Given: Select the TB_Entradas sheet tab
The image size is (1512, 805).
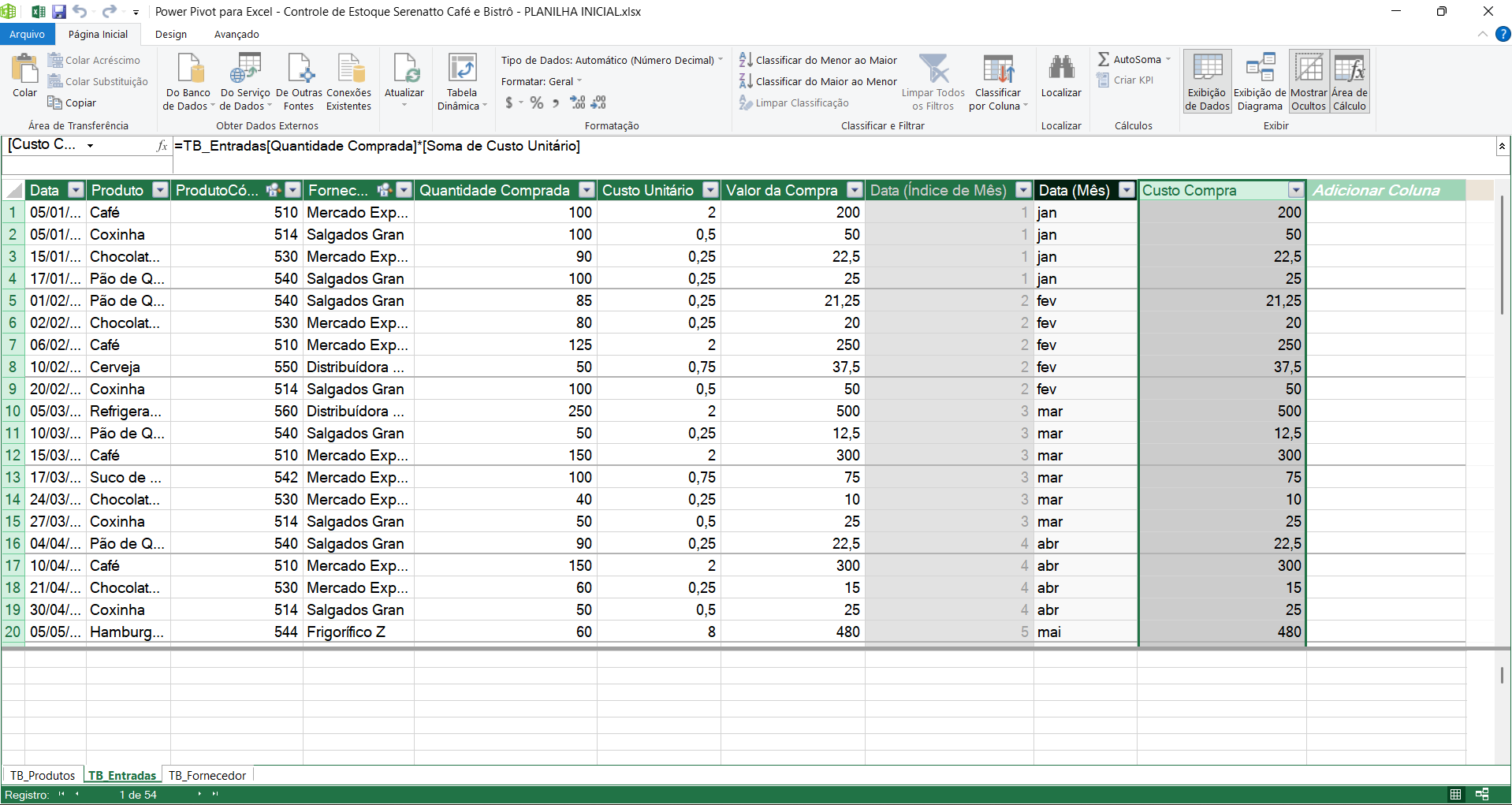Looking at the screenshot, I should (122, 775).
